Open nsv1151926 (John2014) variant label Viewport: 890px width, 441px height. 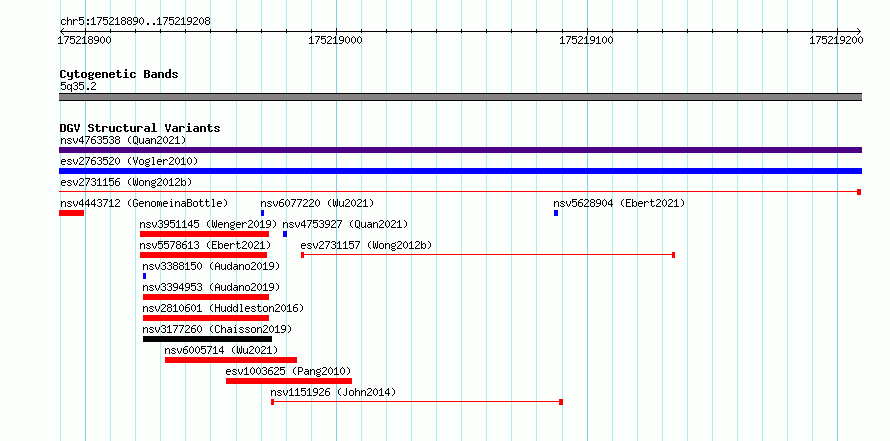point(333,392)
